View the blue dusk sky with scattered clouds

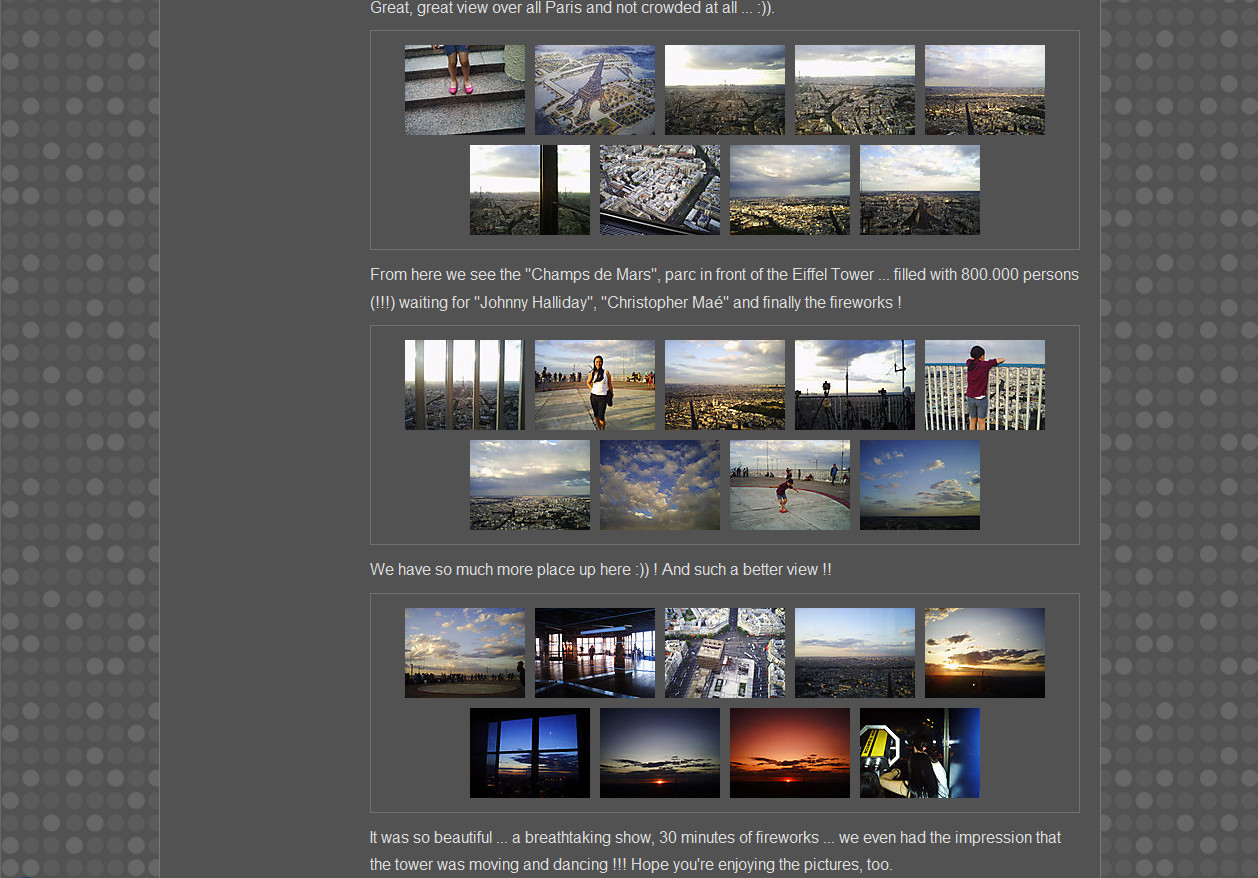click(x=919, y=485)
